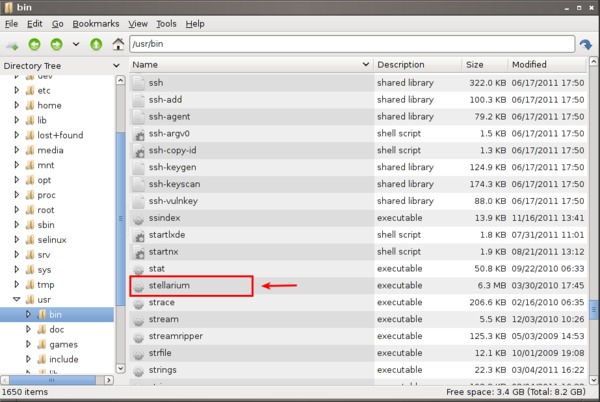Click the tree horizontal scrollbar right arrow

tap(109, 380)
